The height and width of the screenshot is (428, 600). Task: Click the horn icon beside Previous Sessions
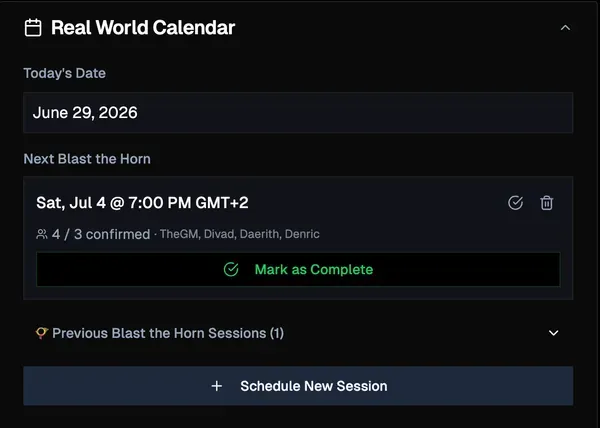[x=41, y=333]
